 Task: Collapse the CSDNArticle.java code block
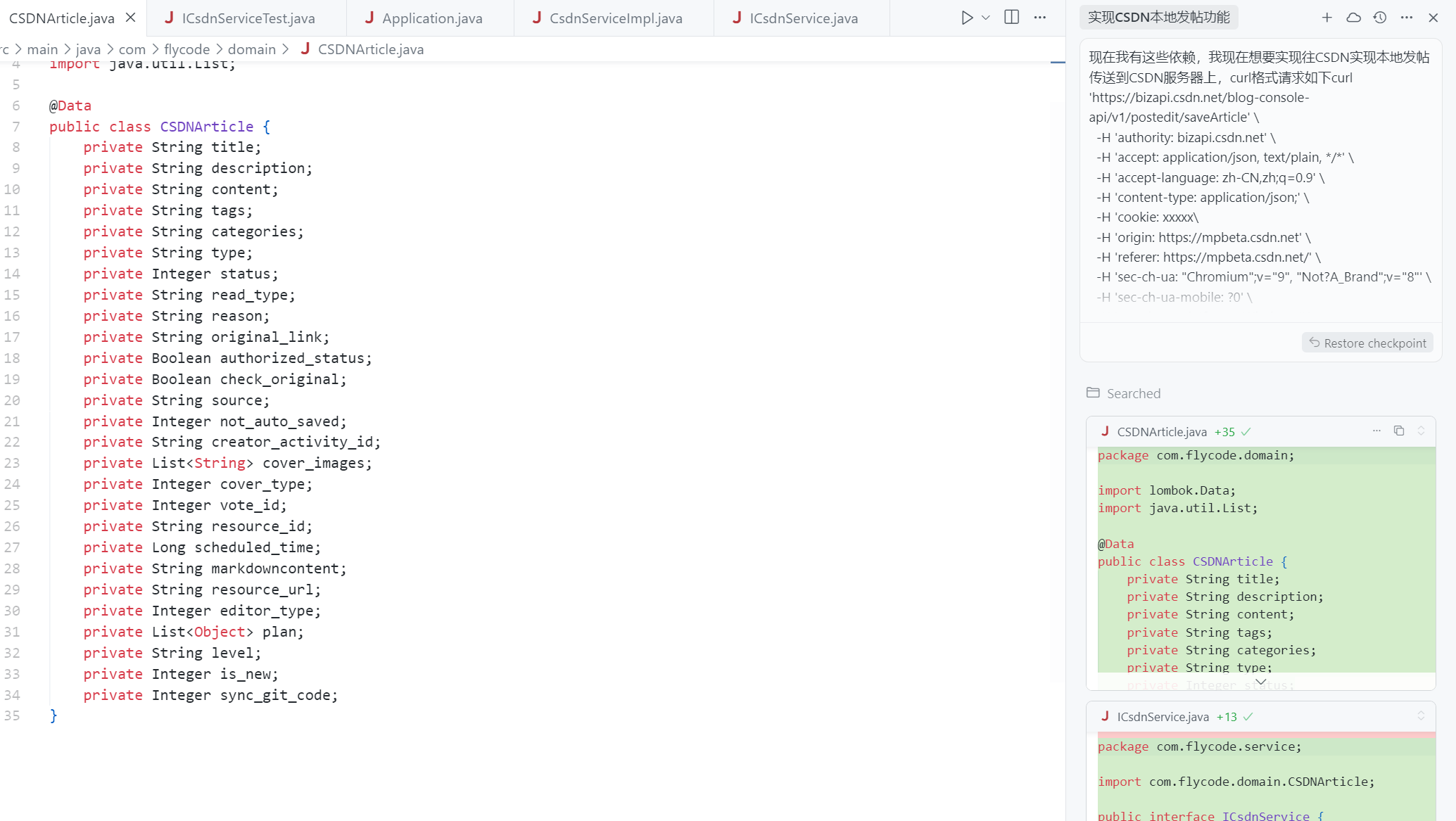[x=1421, y=431]
